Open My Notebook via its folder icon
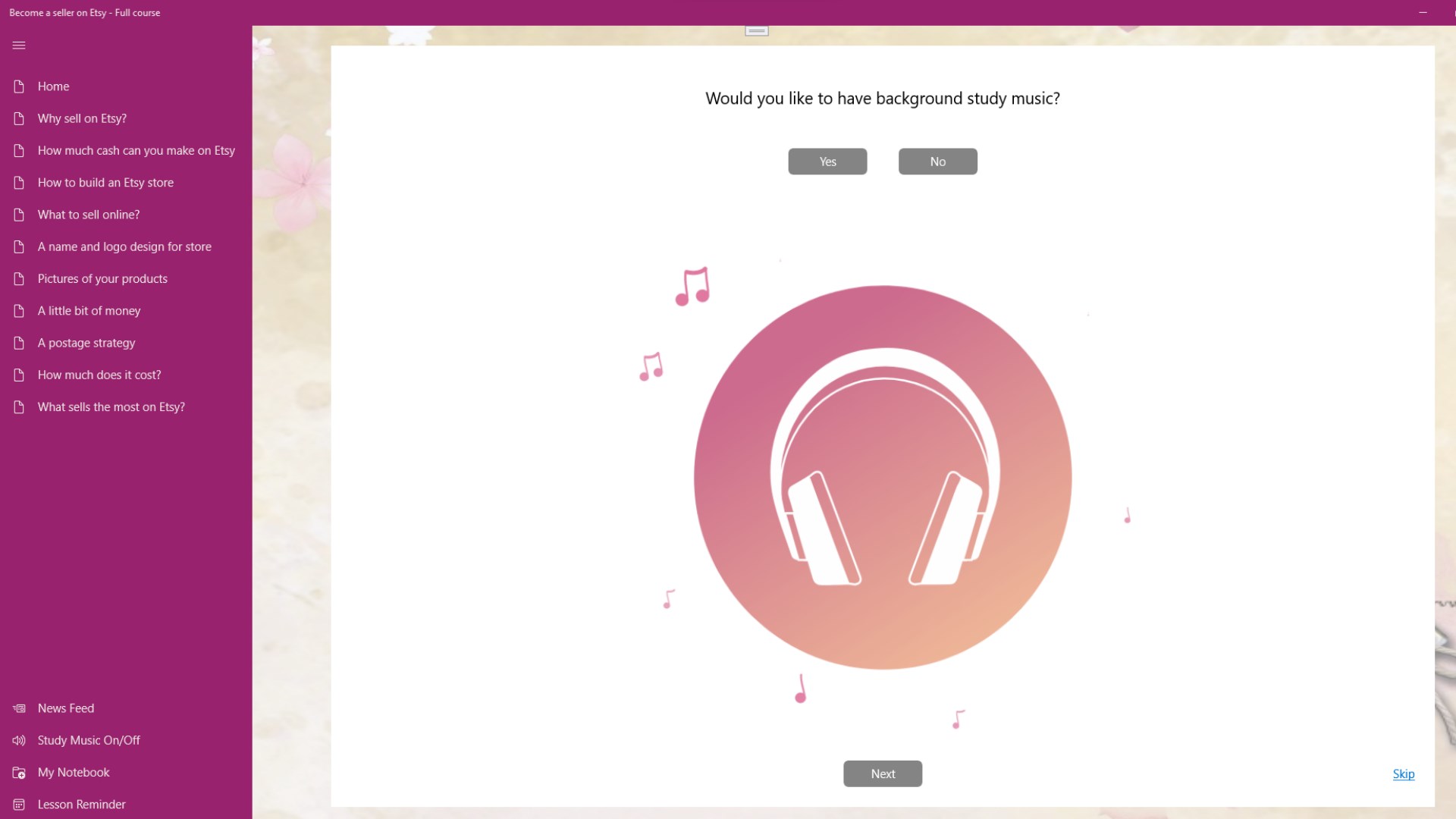This screenshot has height=819, width=1456. coord(18,772)
